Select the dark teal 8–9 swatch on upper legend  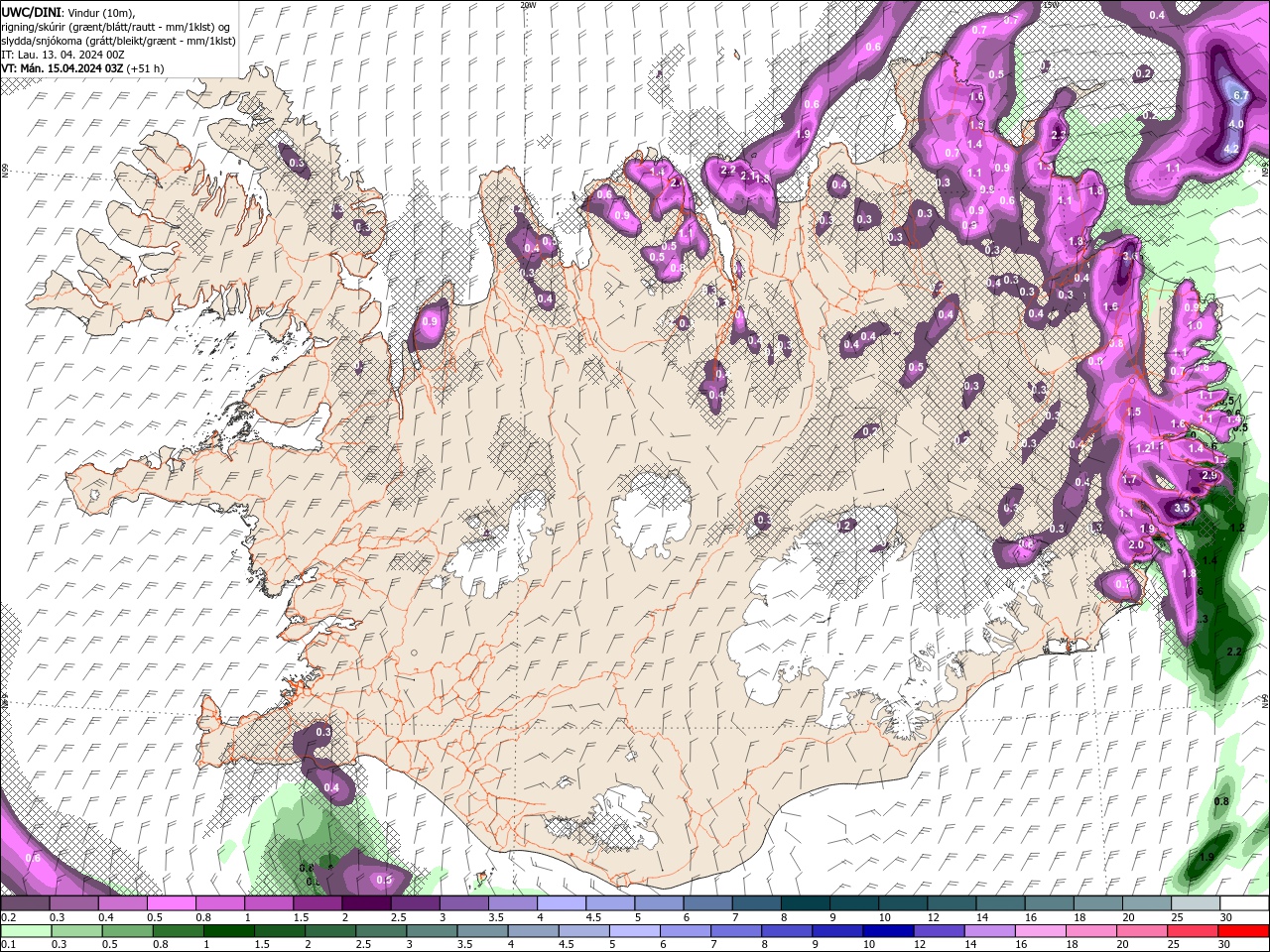click(x=804, y=903)
